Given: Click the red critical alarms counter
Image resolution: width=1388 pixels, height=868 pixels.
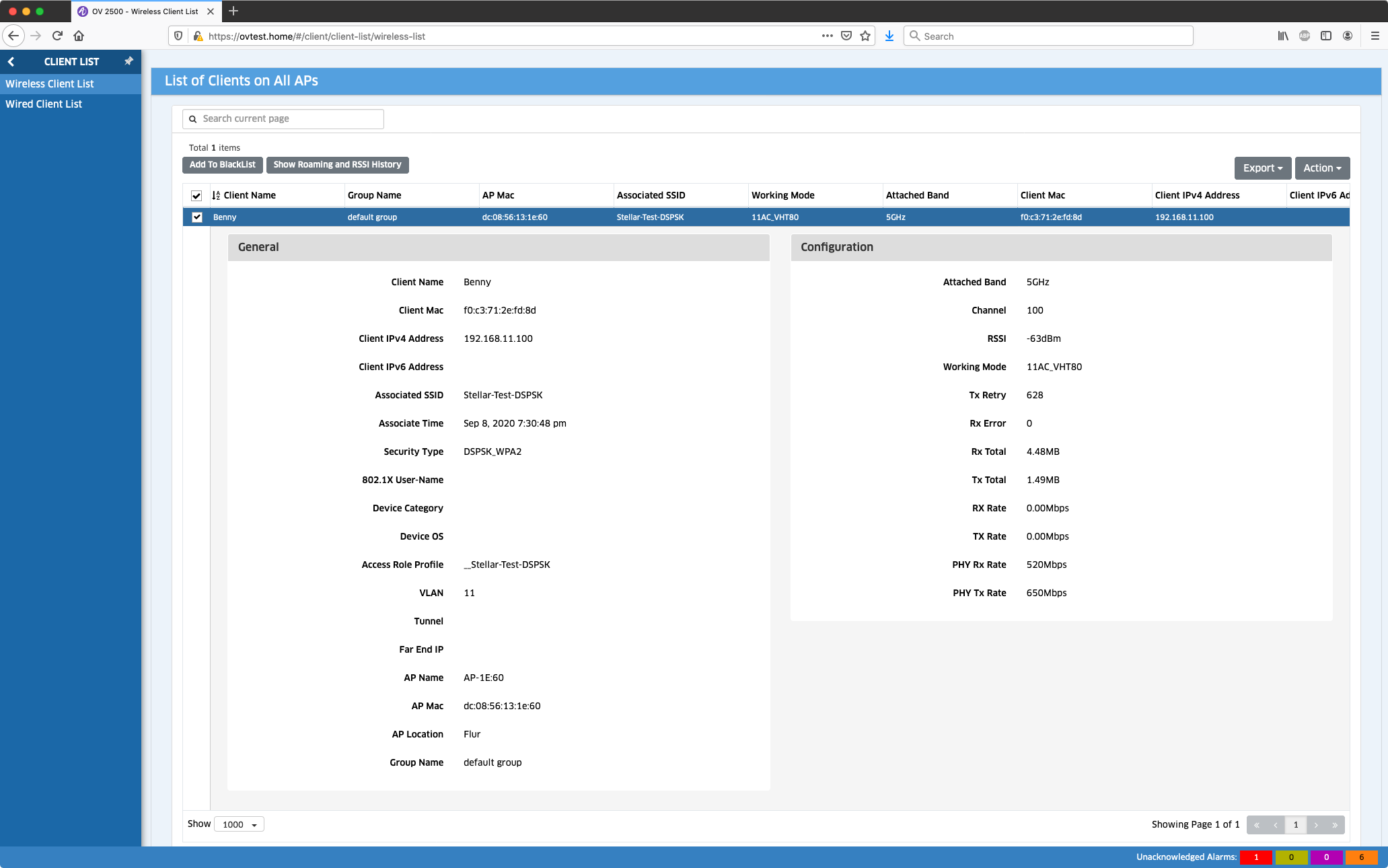Looking at the screenshot, I should (1255, 857).
